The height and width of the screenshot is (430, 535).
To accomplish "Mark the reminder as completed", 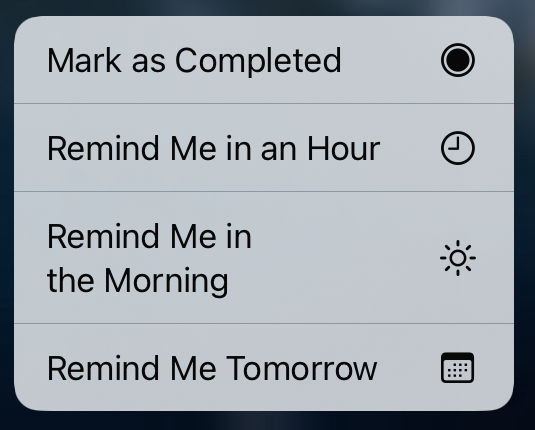I will 264,60.
